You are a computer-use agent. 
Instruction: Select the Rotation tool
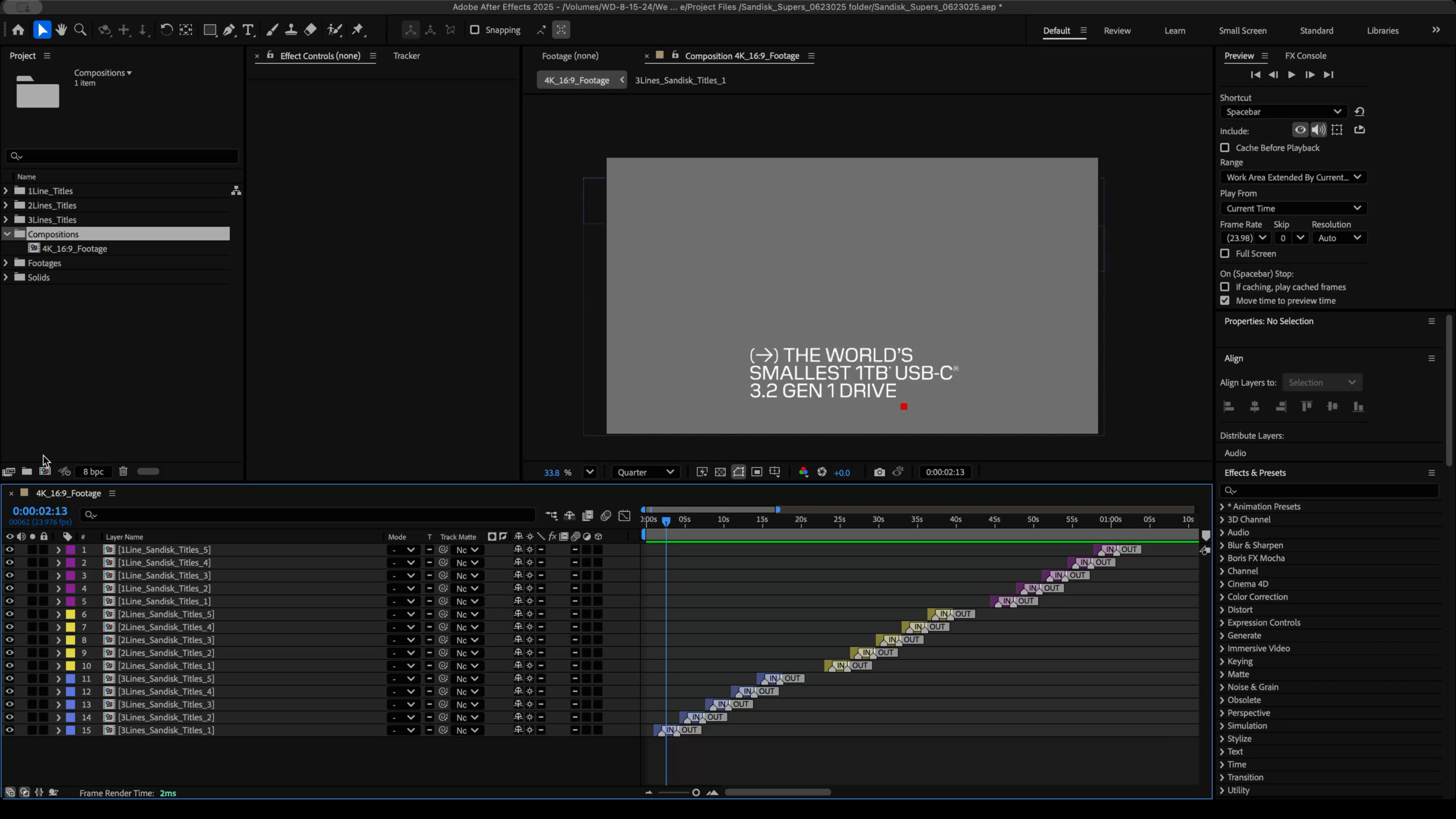pos(166,30)
